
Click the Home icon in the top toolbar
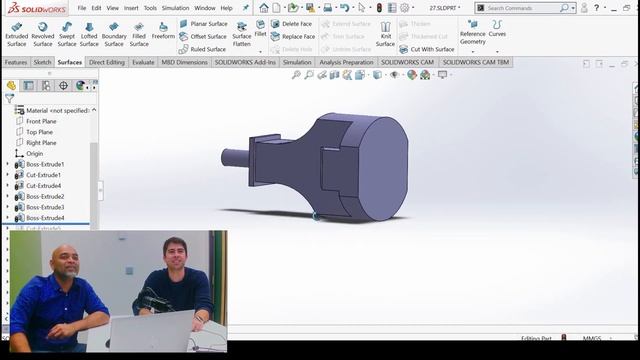pyautogui.click(x=264, y=8)
